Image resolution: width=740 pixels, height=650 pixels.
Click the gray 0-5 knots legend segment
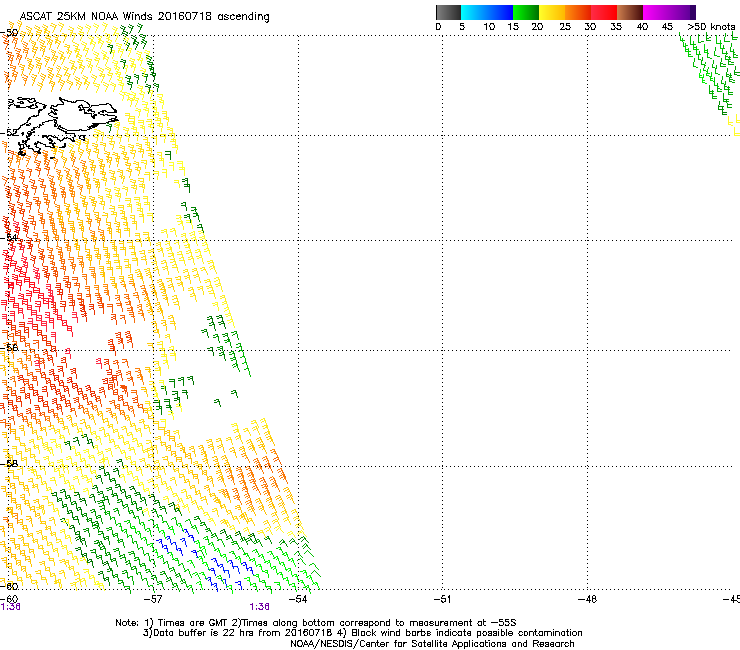coord(448,12)
